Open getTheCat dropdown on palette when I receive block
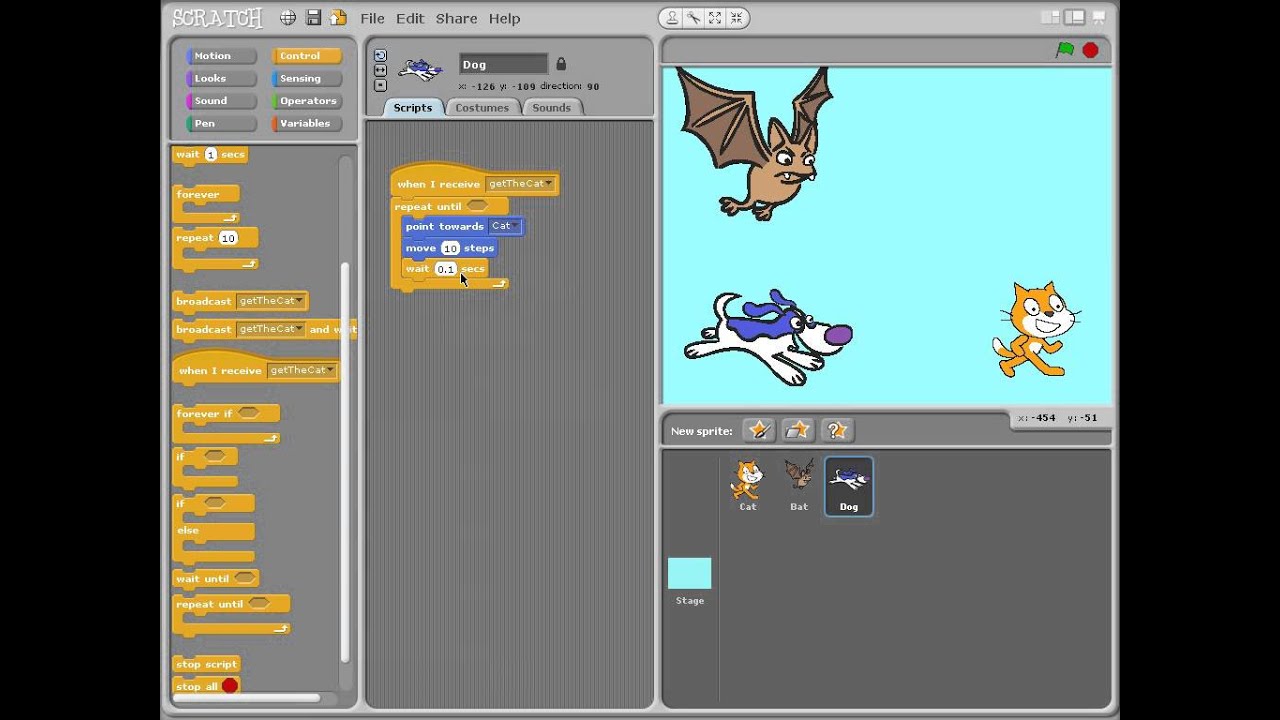 (x=302, y=370)
